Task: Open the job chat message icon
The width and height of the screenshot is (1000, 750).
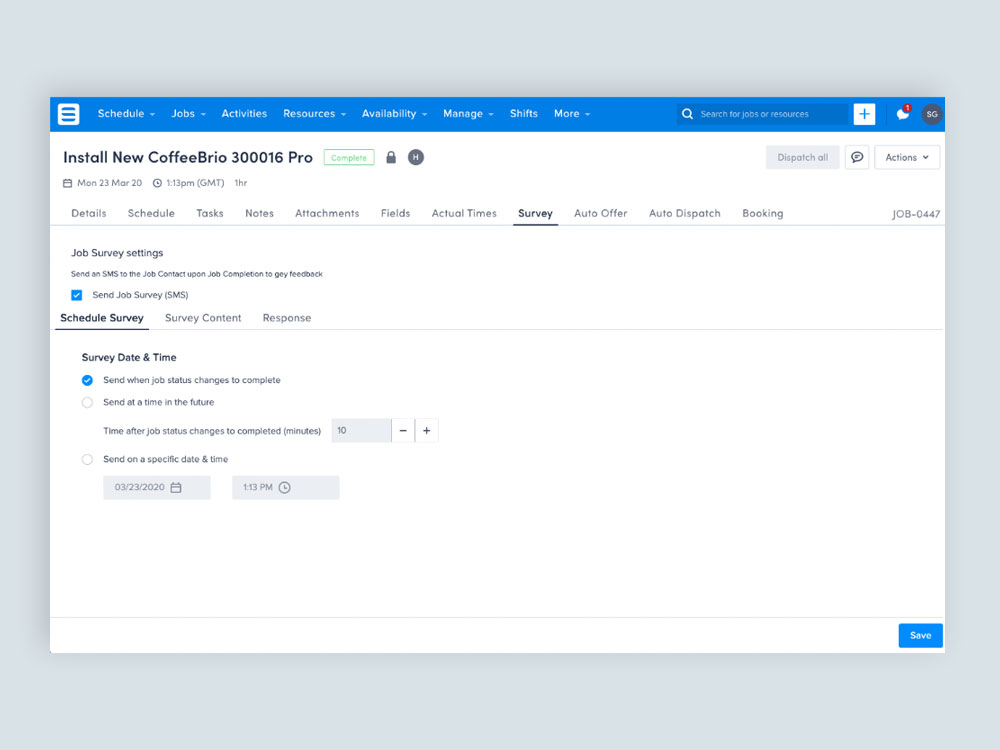Action: coord(857,157)
